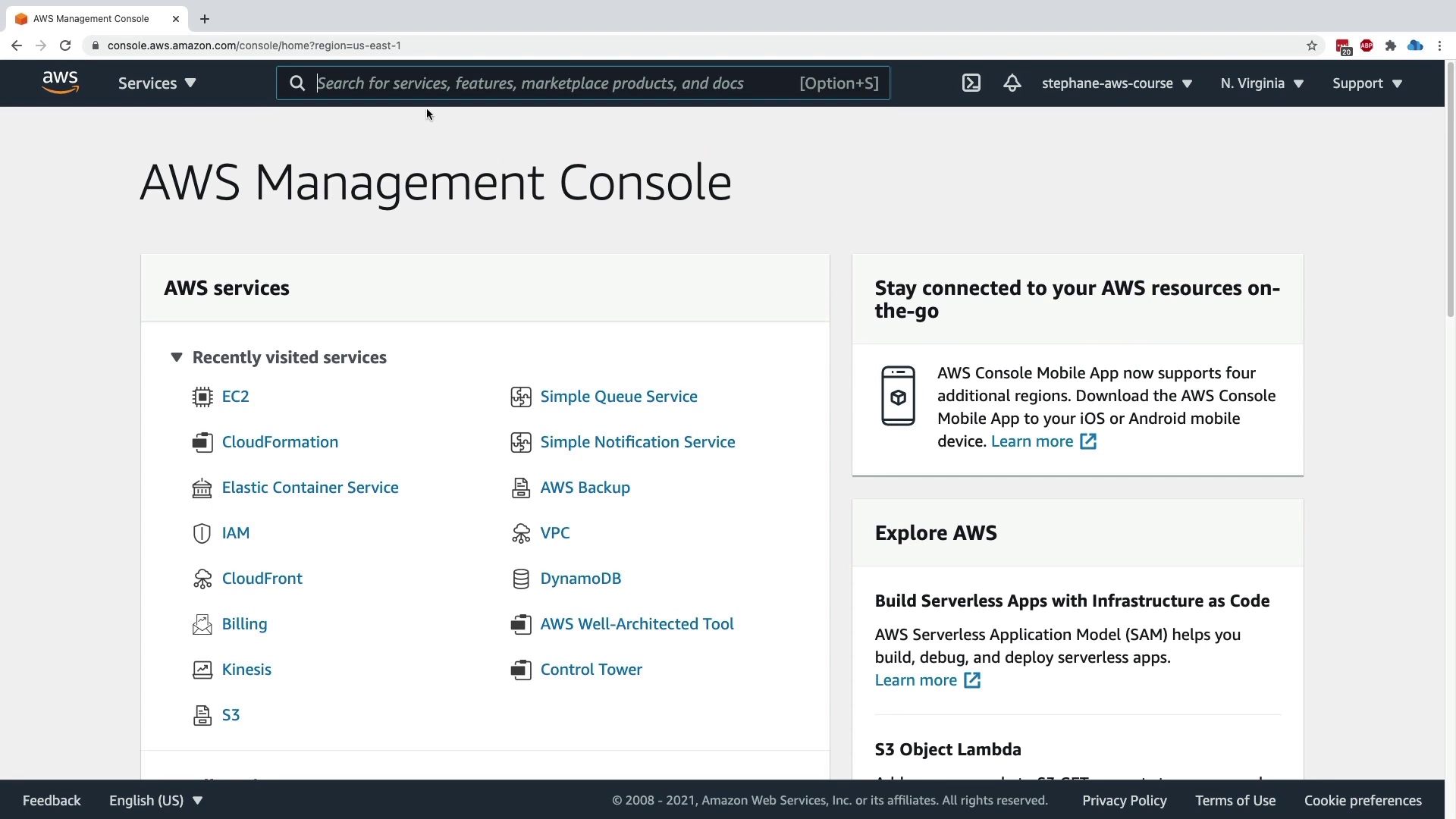Click the EC2 chip icon
Image resolution: width=1456 pixels, height=819 pixels.
click(x=202, y=397)
